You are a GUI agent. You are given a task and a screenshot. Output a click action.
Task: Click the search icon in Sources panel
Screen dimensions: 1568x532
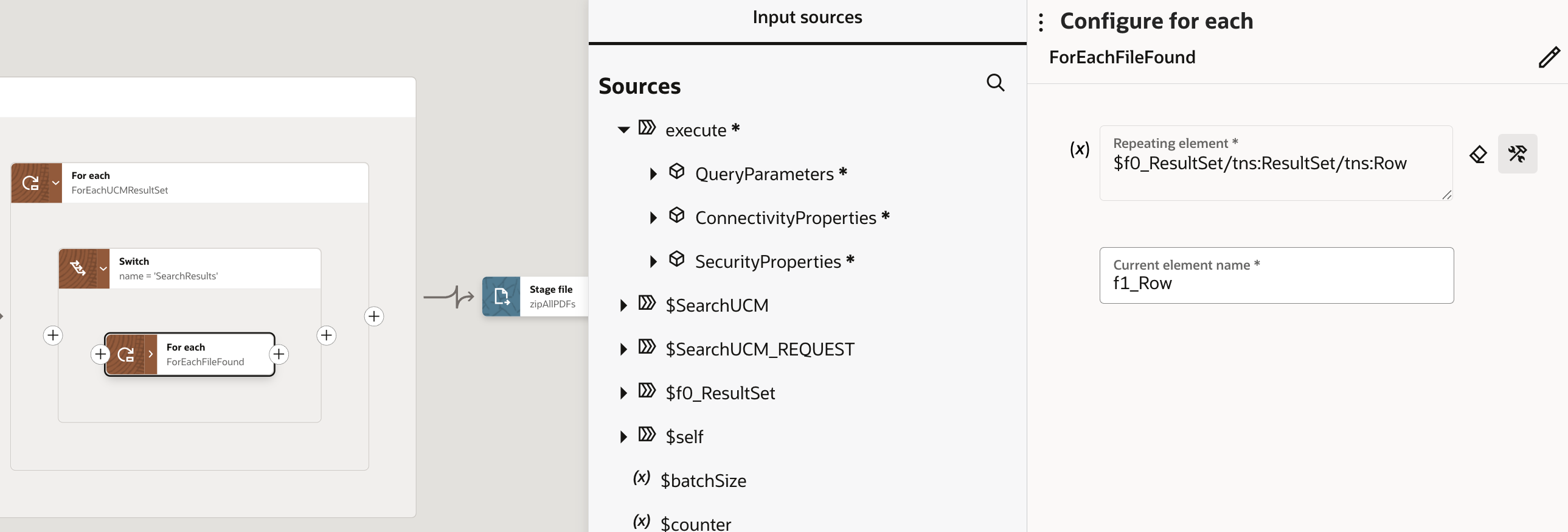(x=995, y=82)
